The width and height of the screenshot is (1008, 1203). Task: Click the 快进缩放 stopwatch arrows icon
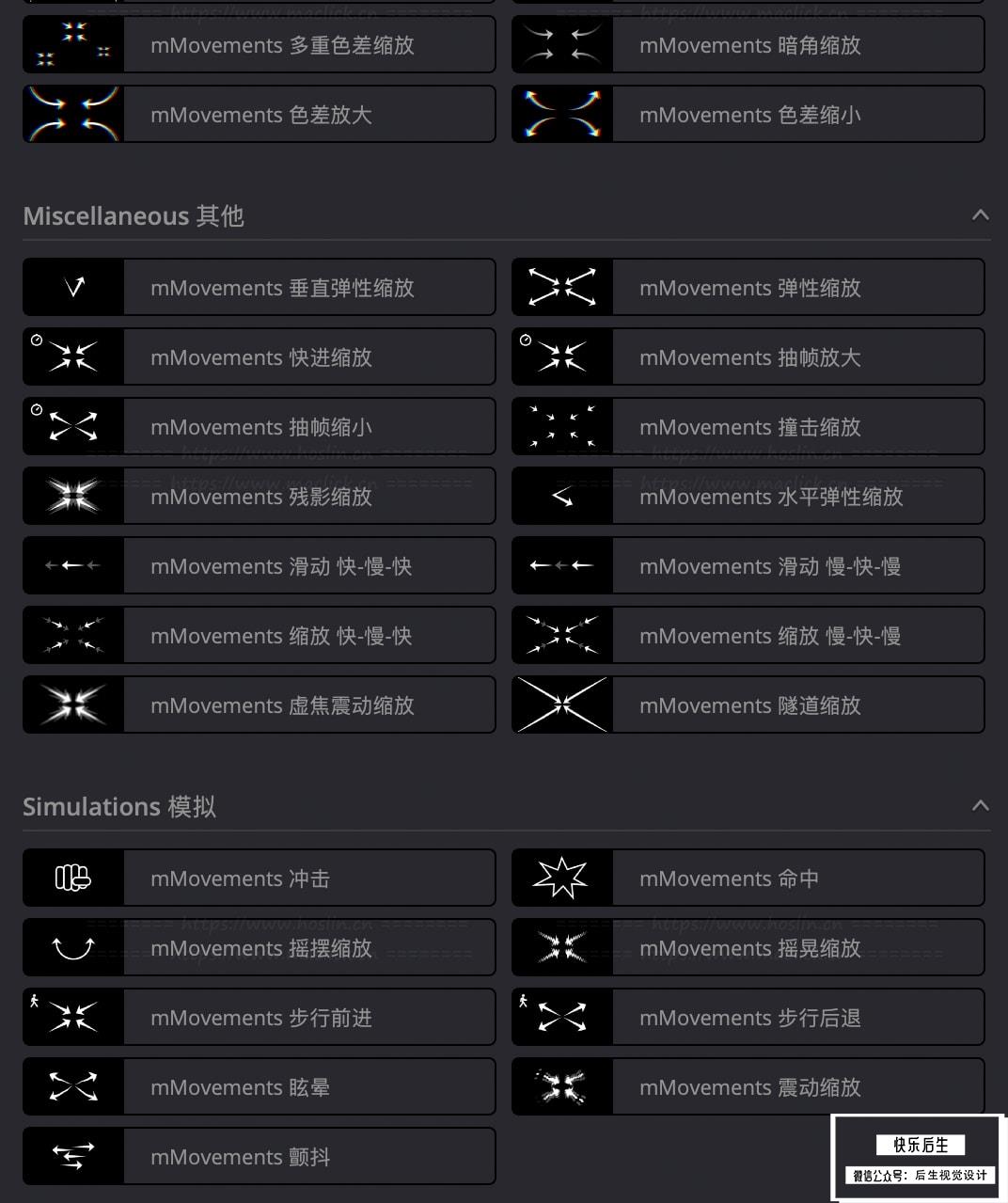tap(73, 357)
